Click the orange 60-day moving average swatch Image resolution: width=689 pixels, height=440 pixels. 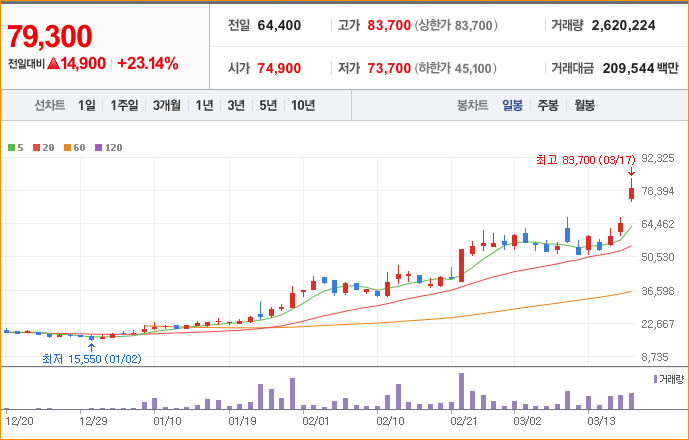click(67, 148)
